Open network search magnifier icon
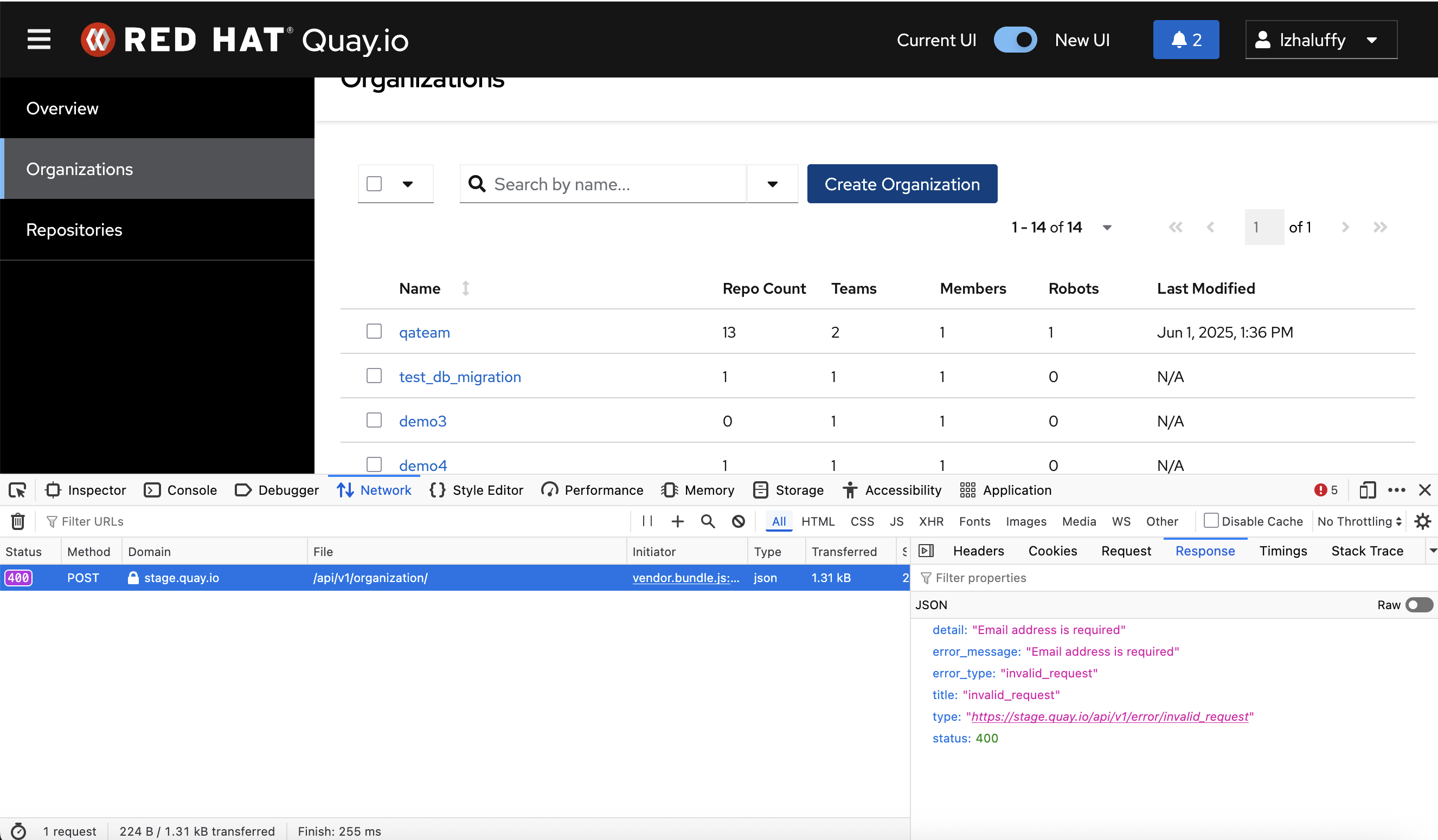Image resolution: width=1438 pixels, height=840 pixels. [x=708, y=521]
